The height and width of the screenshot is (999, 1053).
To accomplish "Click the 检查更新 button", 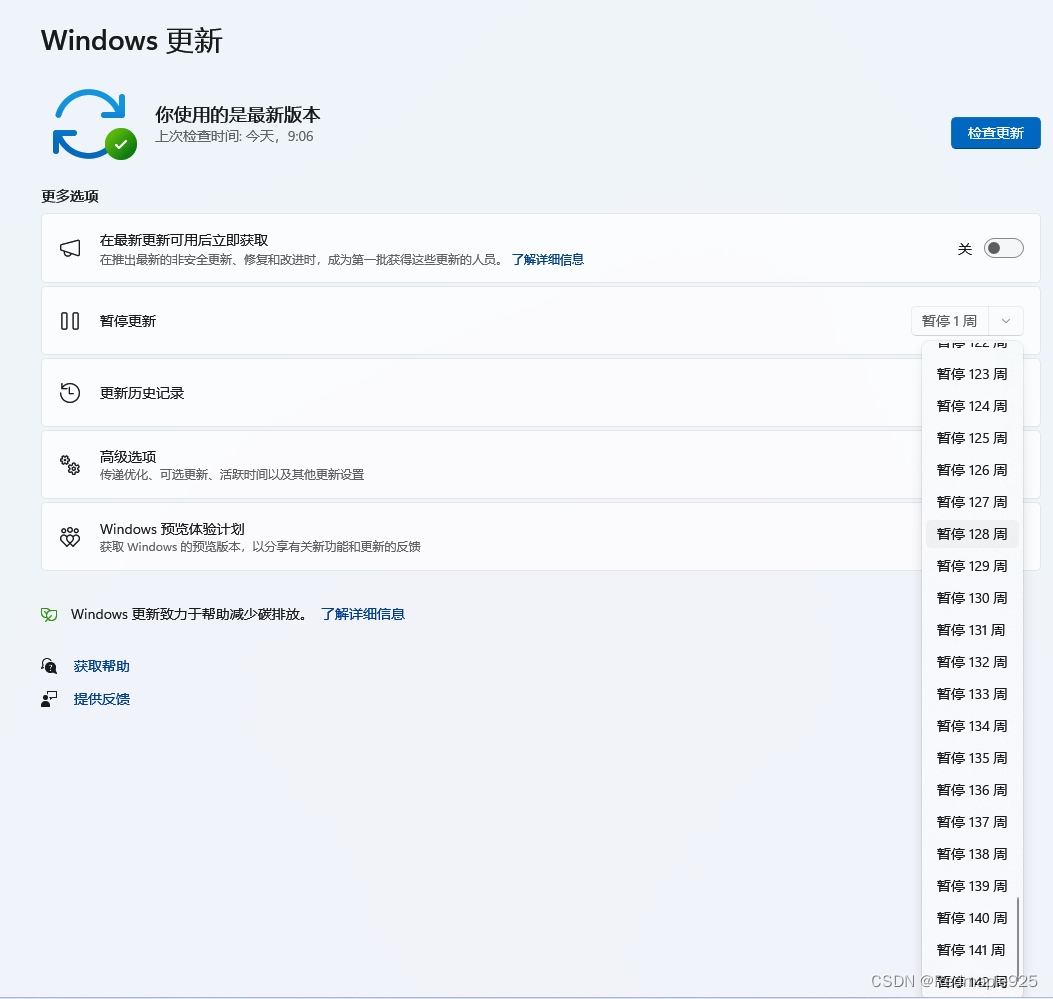I will (995, 133).
